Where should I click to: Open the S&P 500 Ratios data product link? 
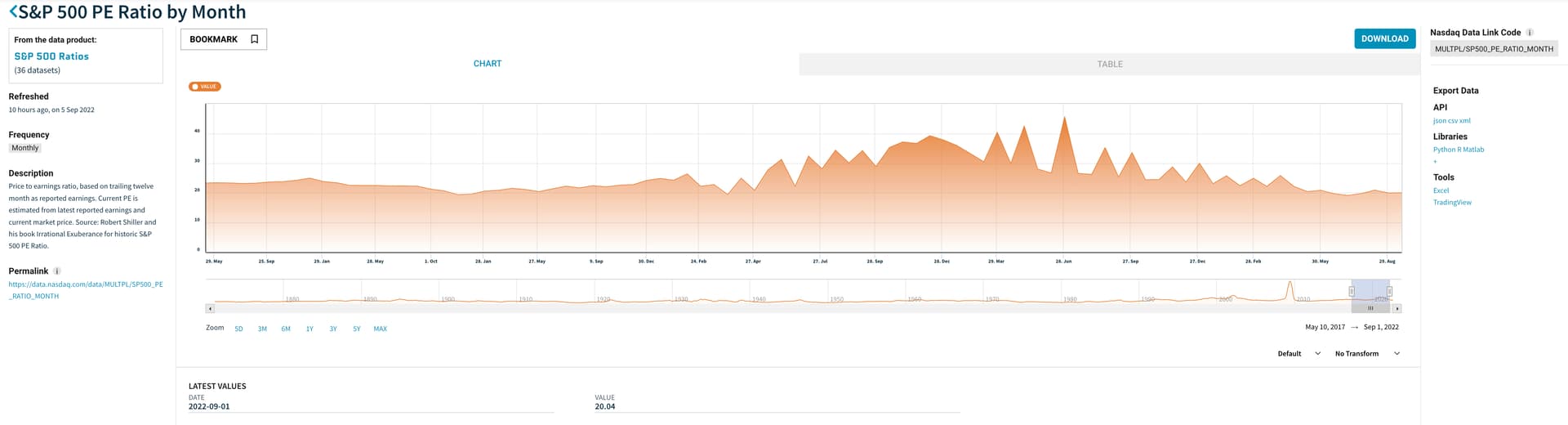[x=51, y=56]
